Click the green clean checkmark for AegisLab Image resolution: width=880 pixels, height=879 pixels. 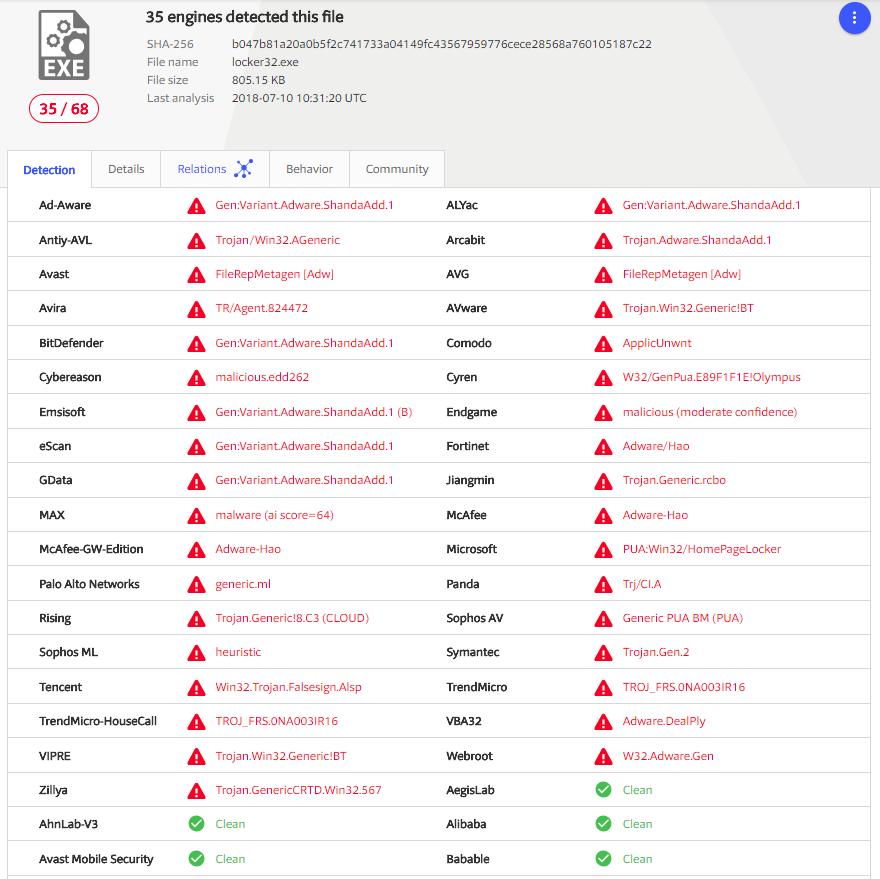[603, 790]
